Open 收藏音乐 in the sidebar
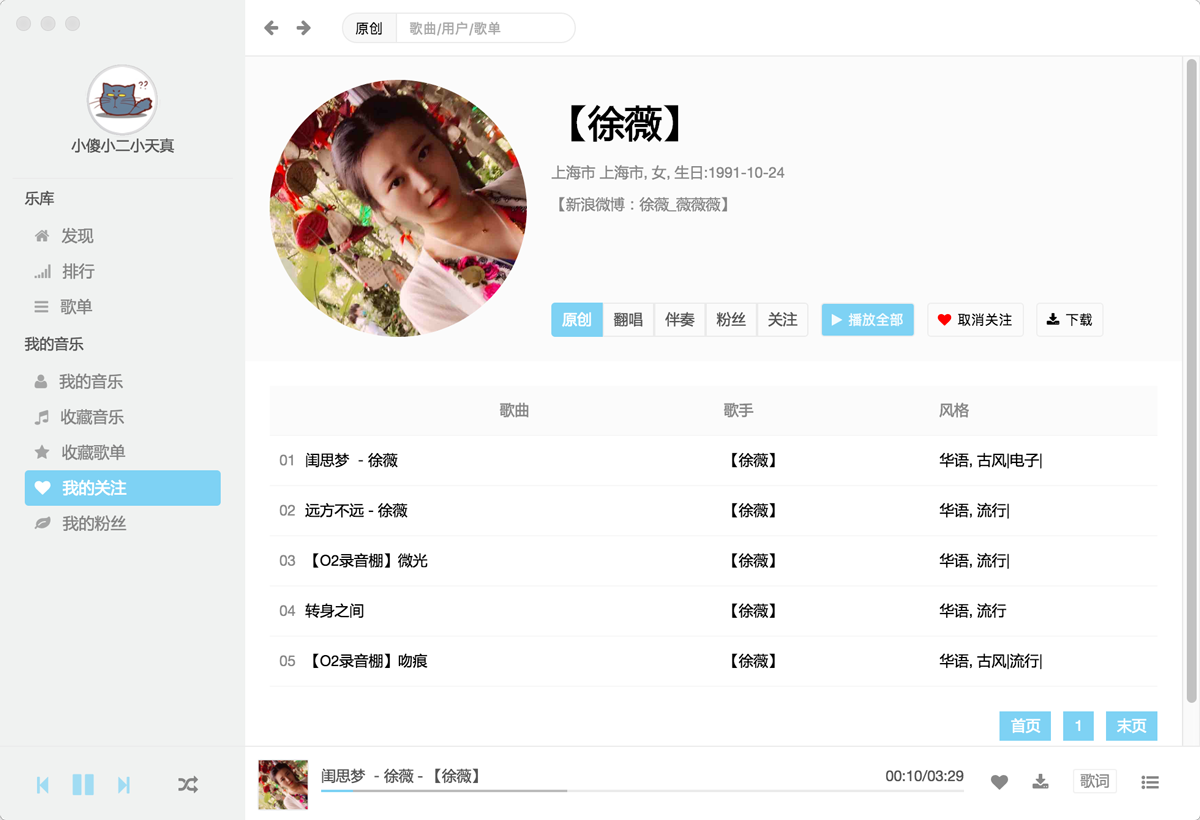Image resolution: width=1200 pixels, height=820 pixels. click(92, 417)
